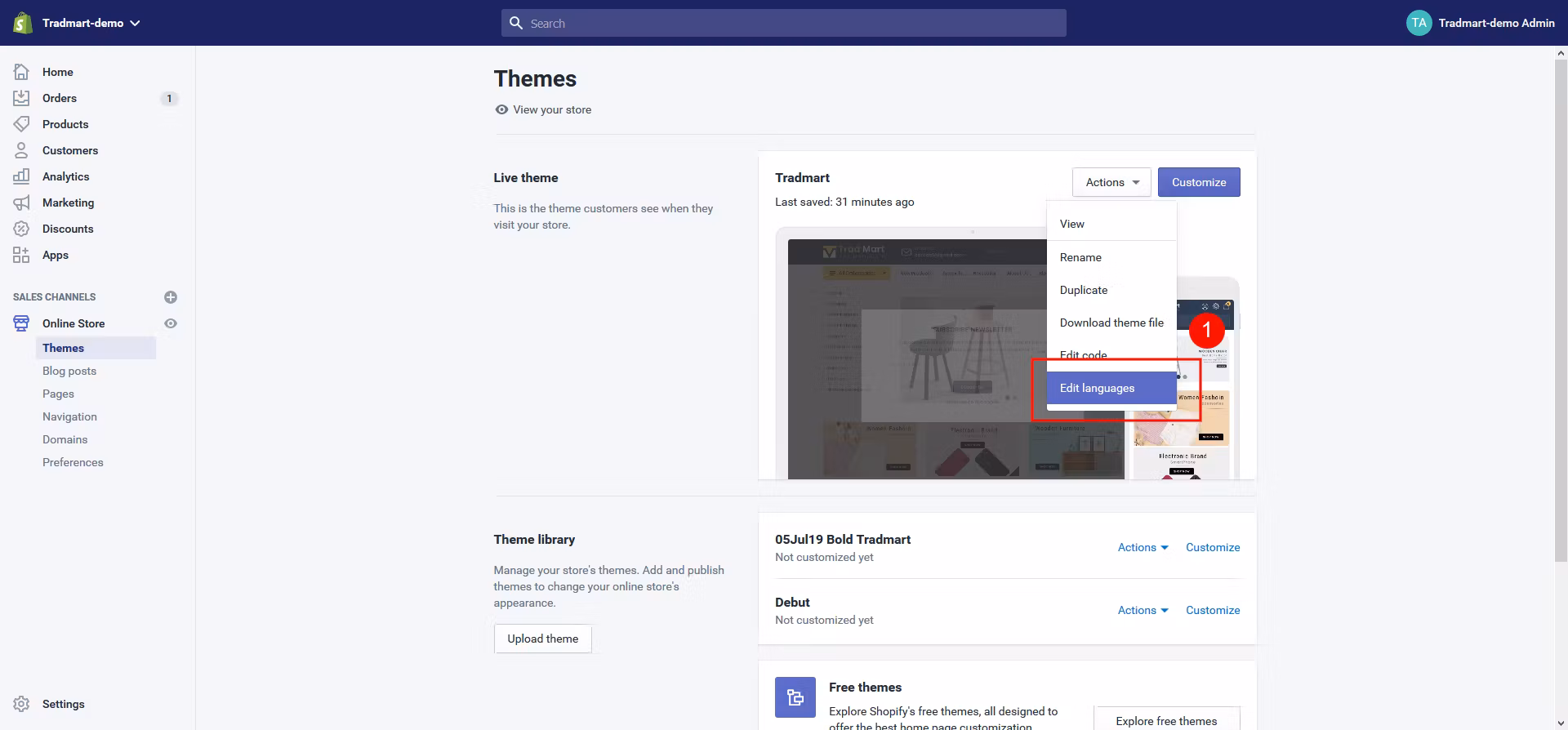This screenshot has width=1568, height=730.
Task: View online store via eye icon
Action: [171, 323]
